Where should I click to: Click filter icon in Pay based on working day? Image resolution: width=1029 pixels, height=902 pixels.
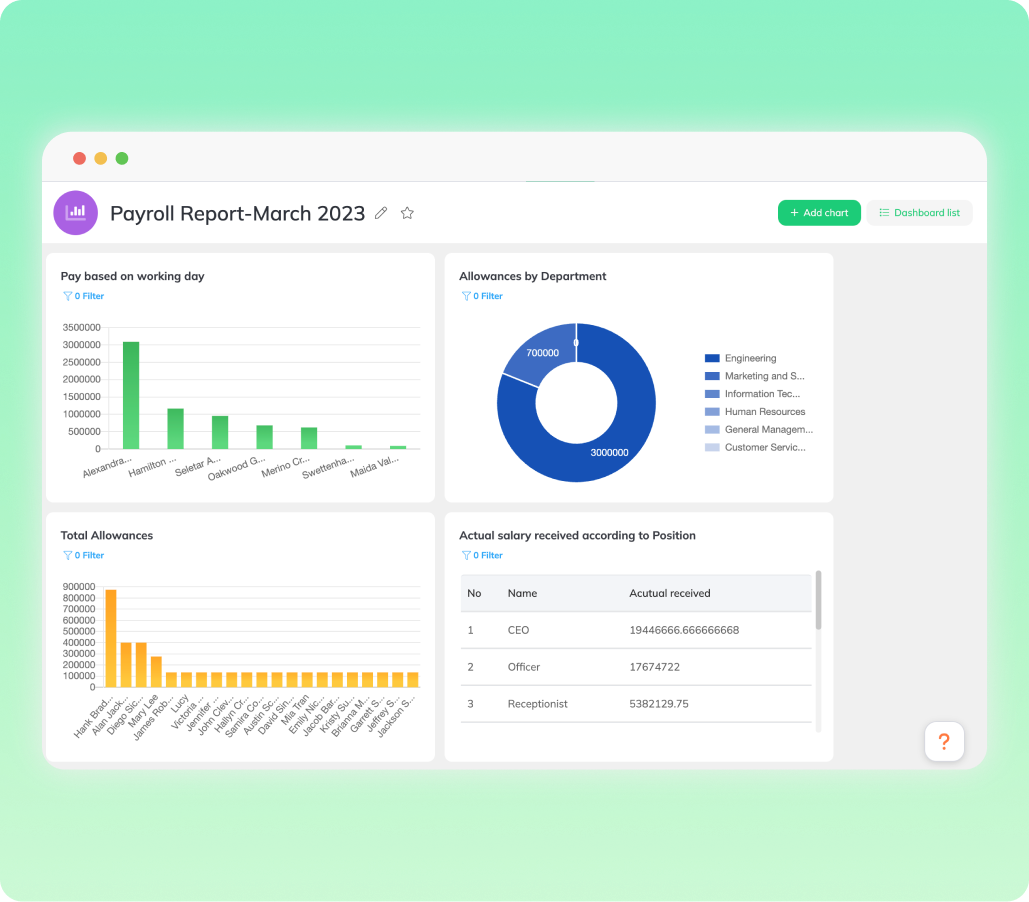68,296
